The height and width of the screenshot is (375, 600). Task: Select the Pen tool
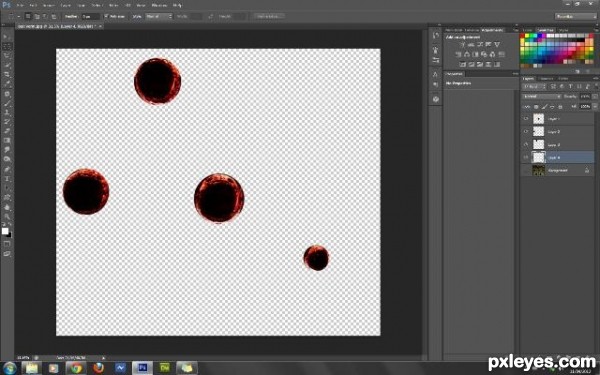pos(7,169)
